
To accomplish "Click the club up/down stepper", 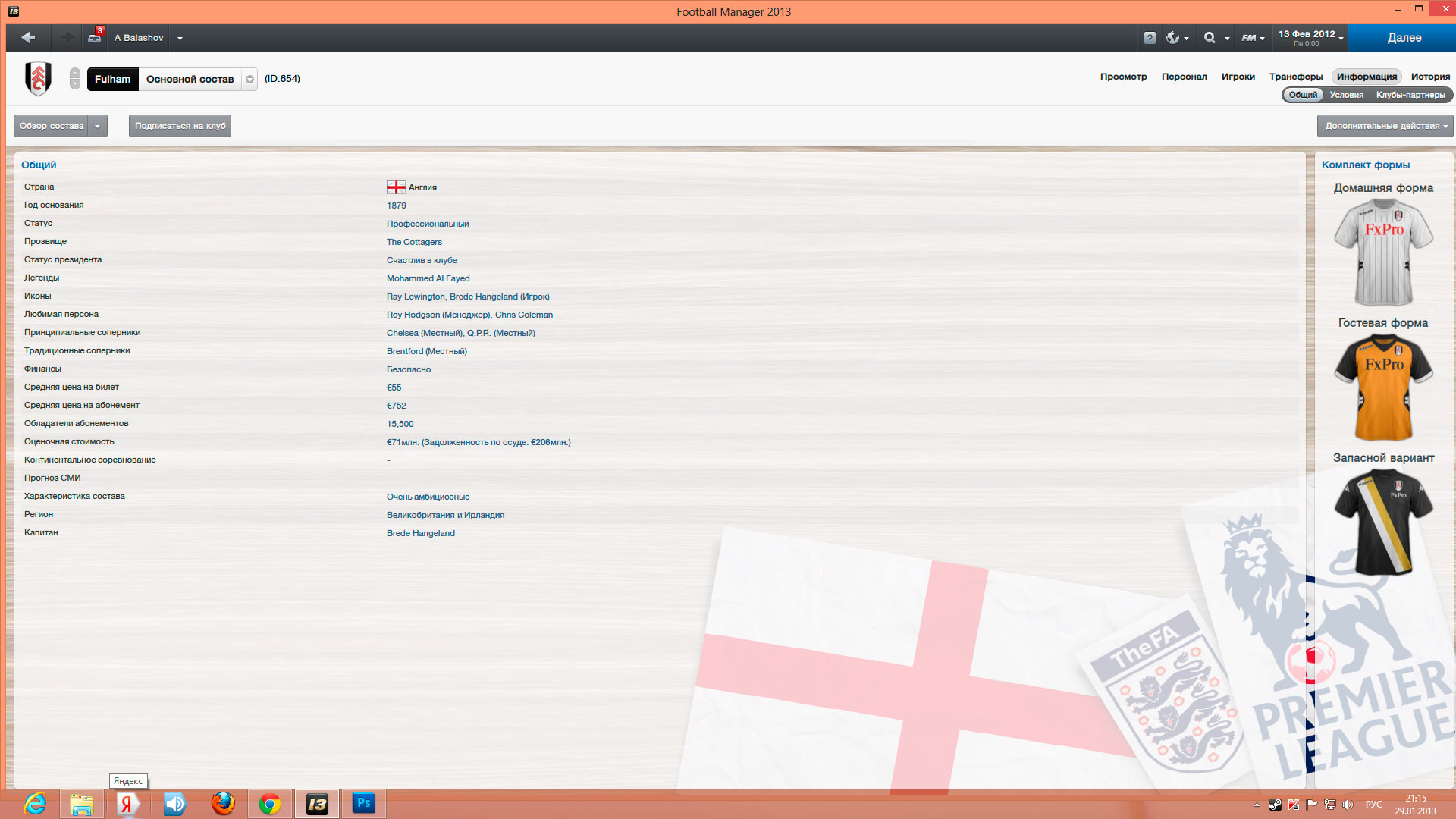I will tap(74, 79).
